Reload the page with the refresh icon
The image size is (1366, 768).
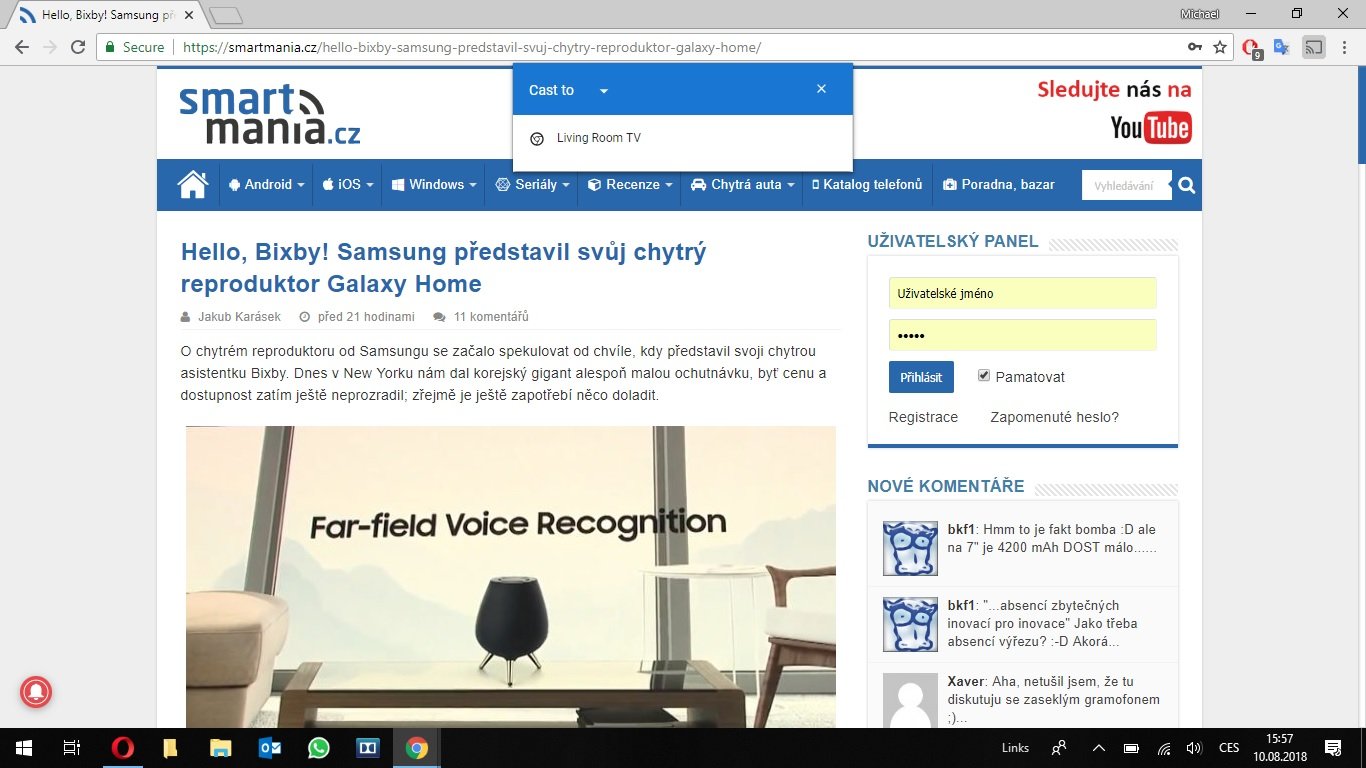[x=77, y=47]
